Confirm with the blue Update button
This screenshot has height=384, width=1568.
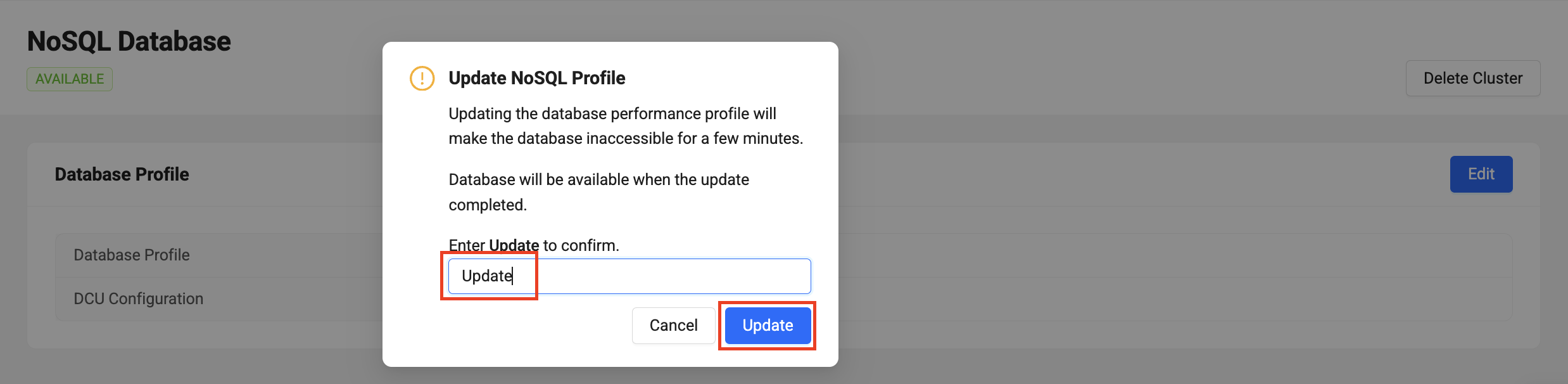tap(767, 325)
